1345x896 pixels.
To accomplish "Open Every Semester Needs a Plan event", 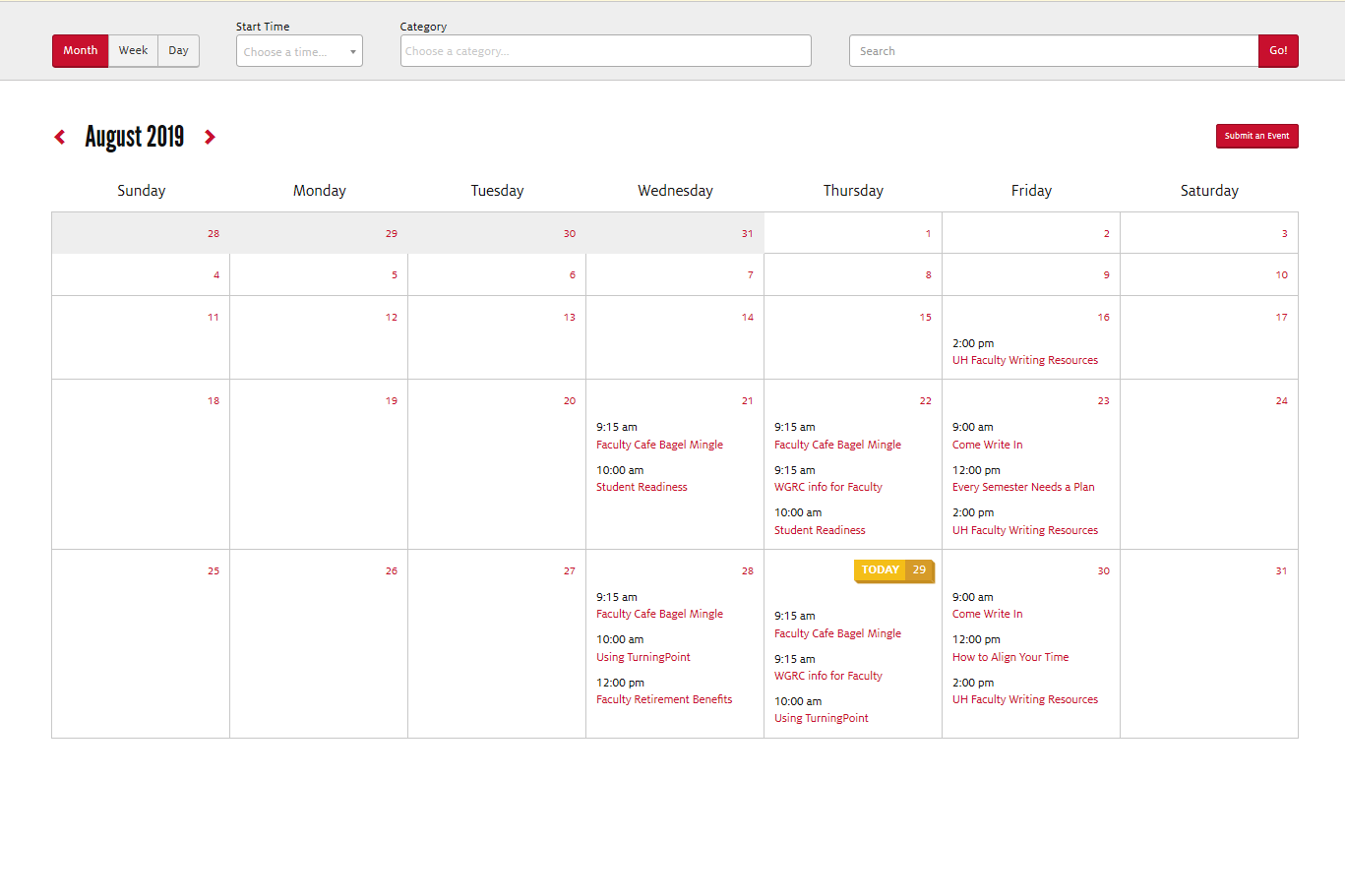I will 1022,488.
